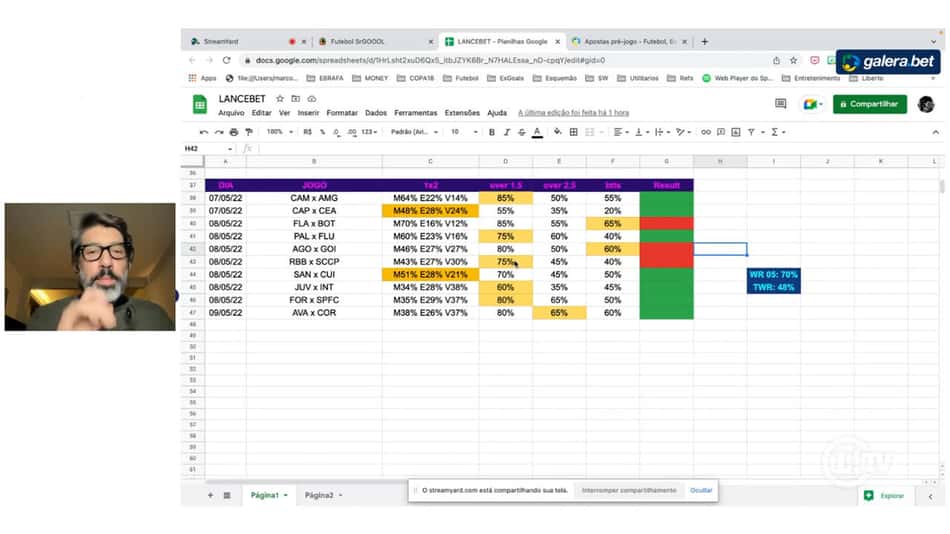
Task: Select cell FLA x BOT
Action: click(314, 224)
